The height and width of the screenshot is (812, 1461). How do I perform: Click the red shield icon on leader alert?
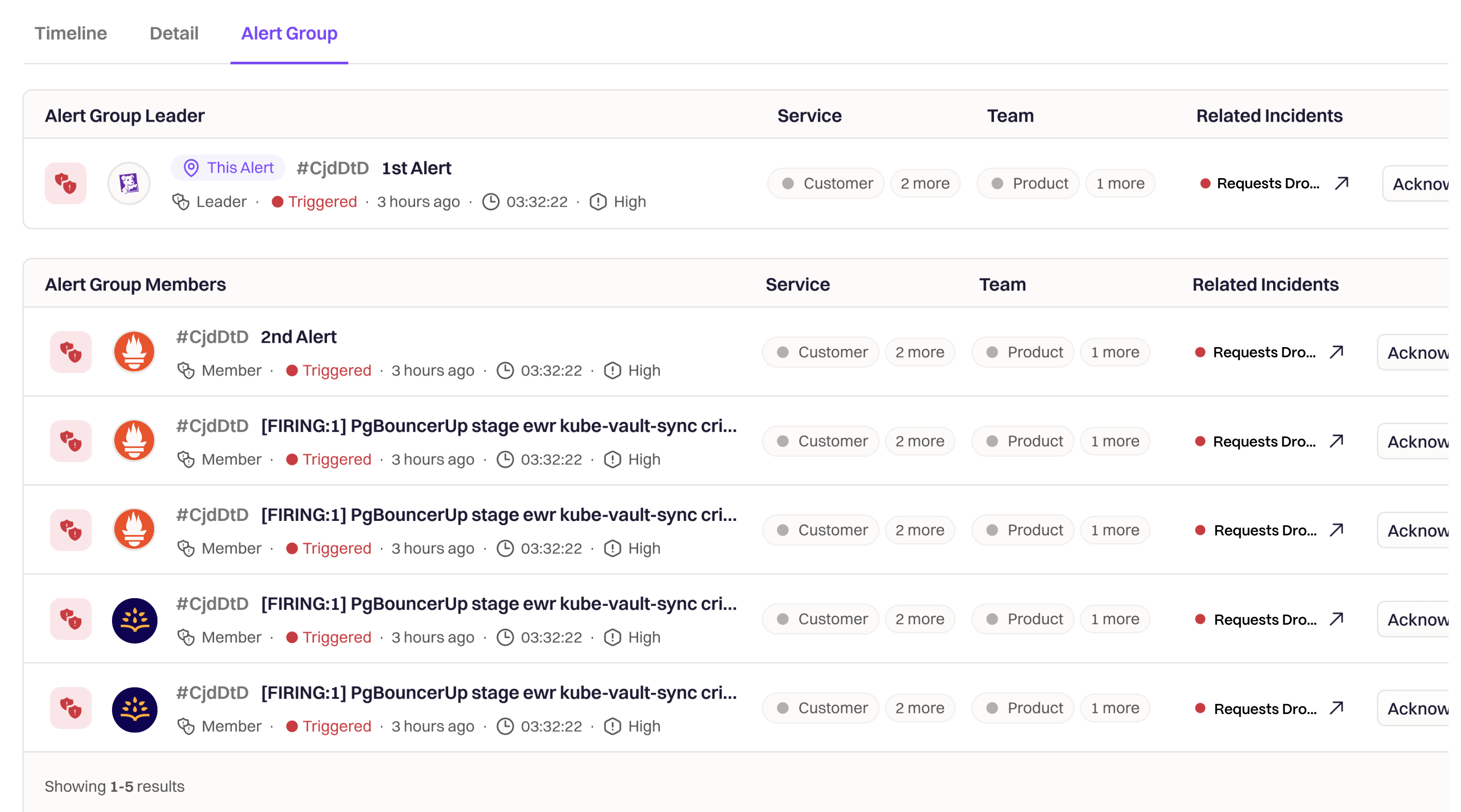pos(66,183)
